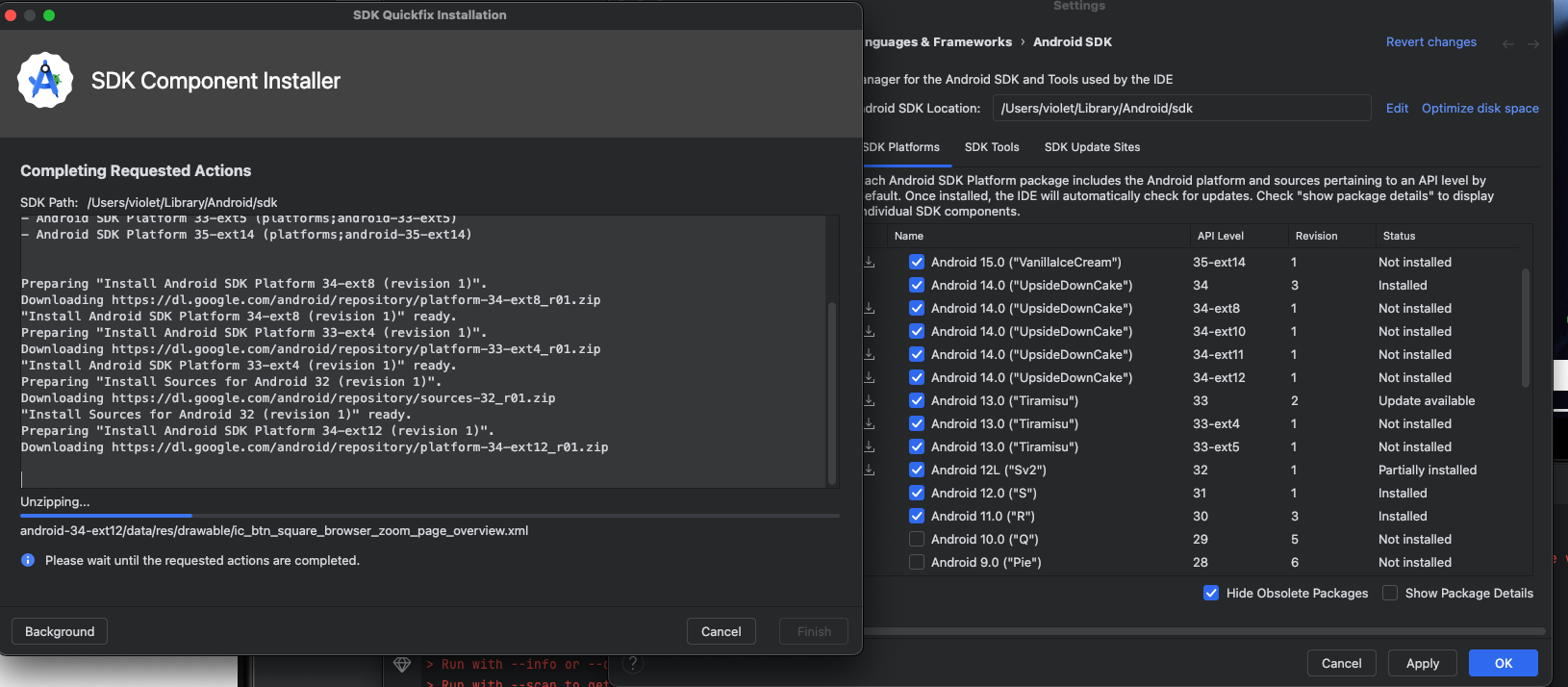Click the blue info icon beside wait message
Screen dimensions: 1568x687
28,560
